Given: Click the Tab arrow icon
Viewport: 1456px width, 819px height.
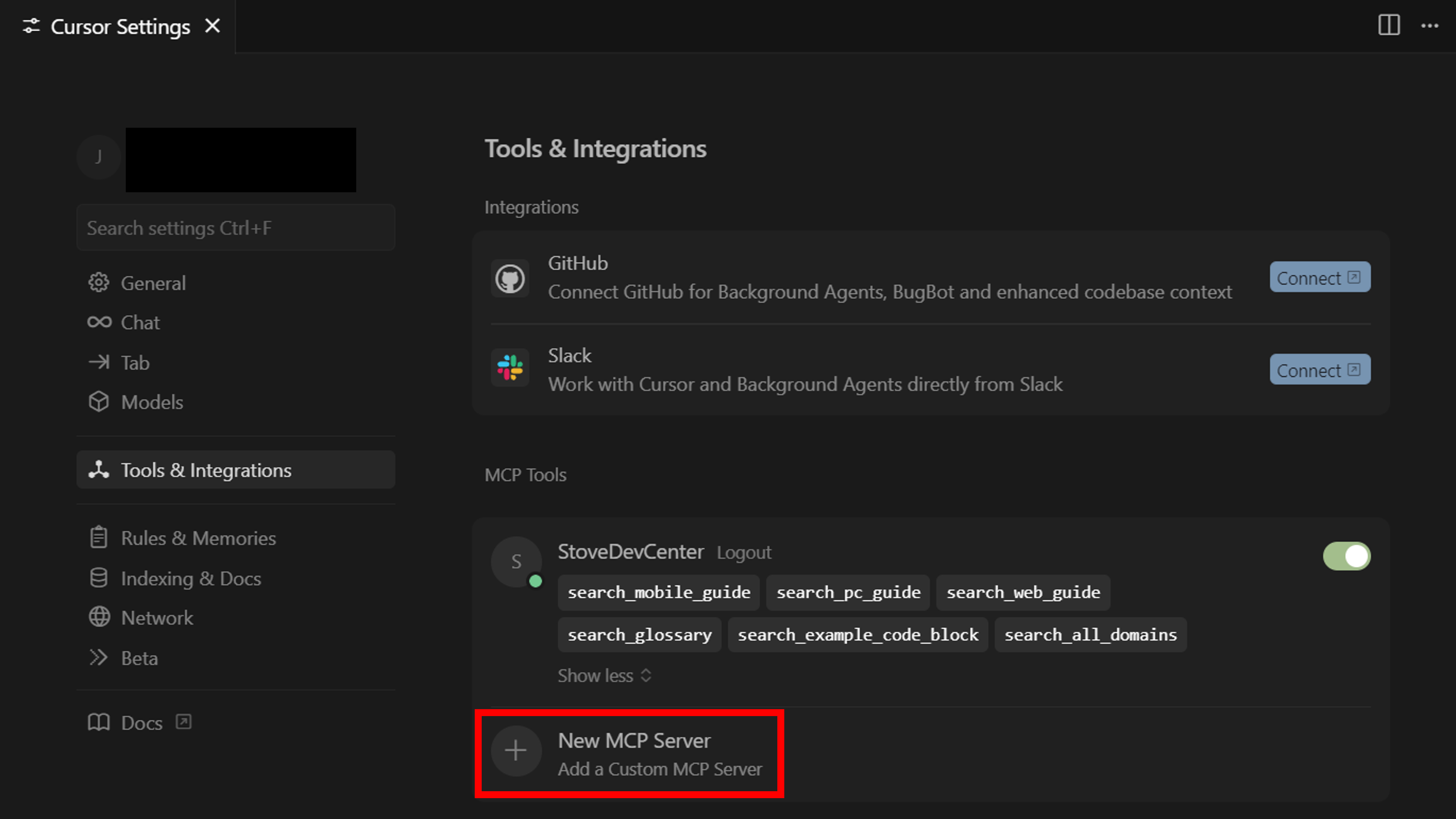Looking at the screenshot, I should pos(99,362).
